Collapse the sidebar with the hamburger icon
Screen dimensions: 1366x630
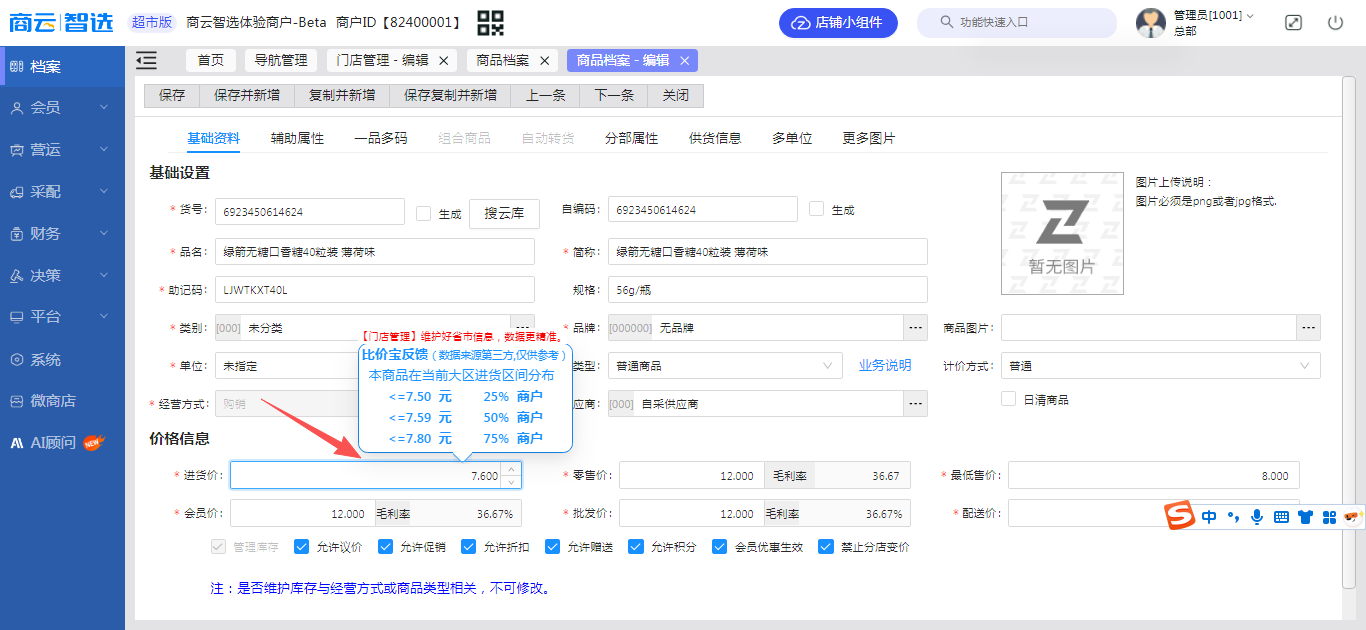(x=146, y=61)
